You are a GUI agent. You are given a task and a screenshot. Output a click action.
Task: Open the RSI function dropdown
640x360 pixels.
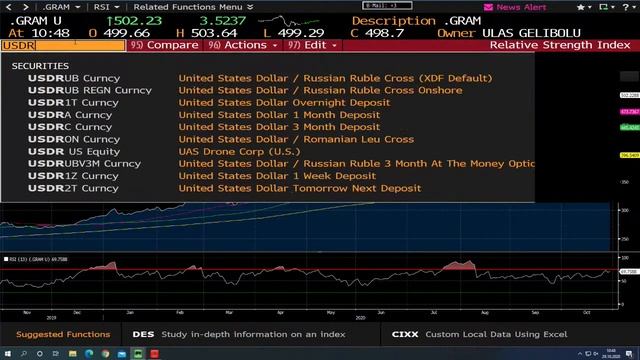click(x=106, y=7)
